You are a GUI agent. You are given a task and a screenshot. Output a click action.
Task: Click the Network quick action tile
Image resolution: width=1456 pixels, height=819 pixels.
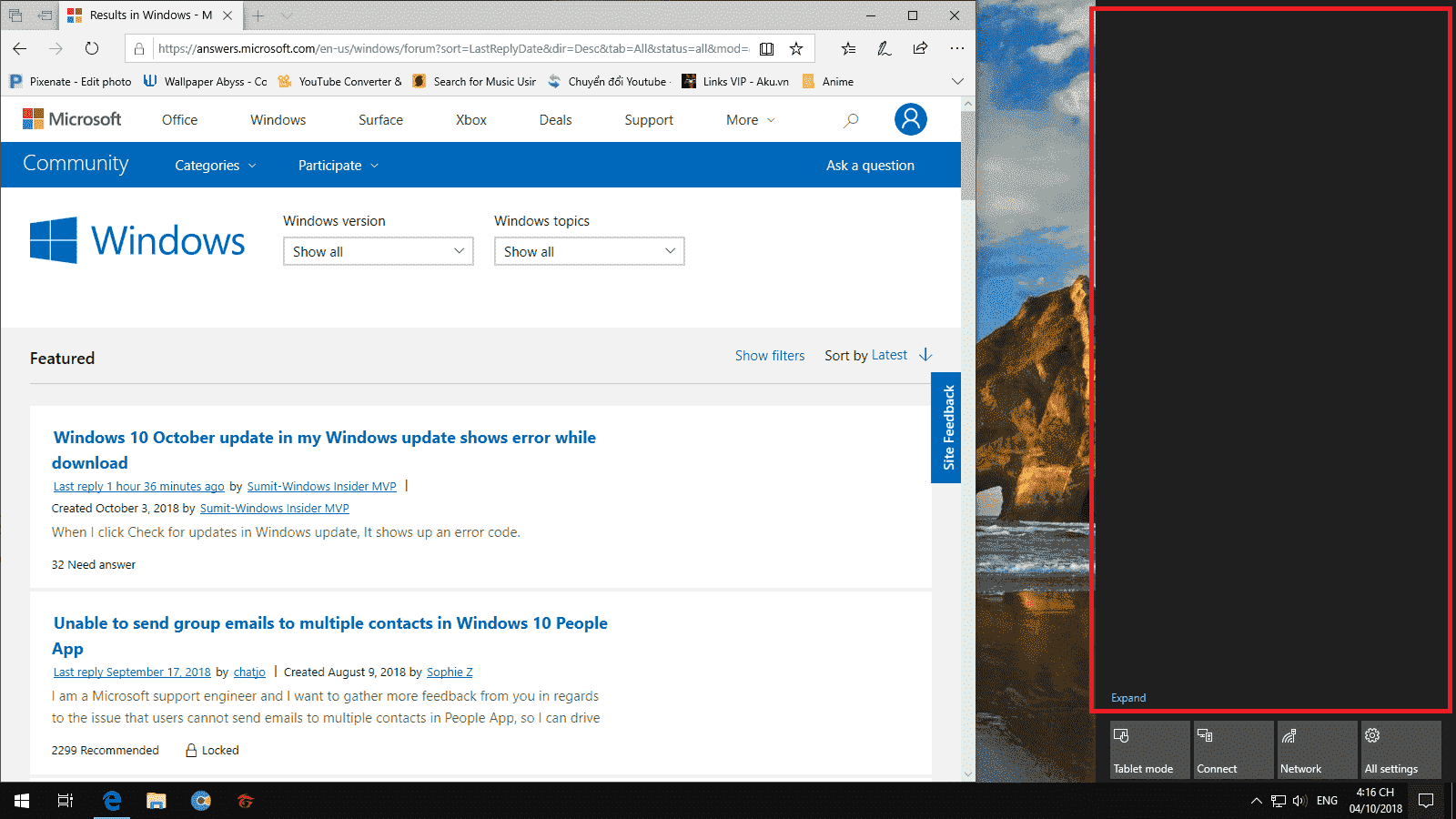[x=1317, y=750]
